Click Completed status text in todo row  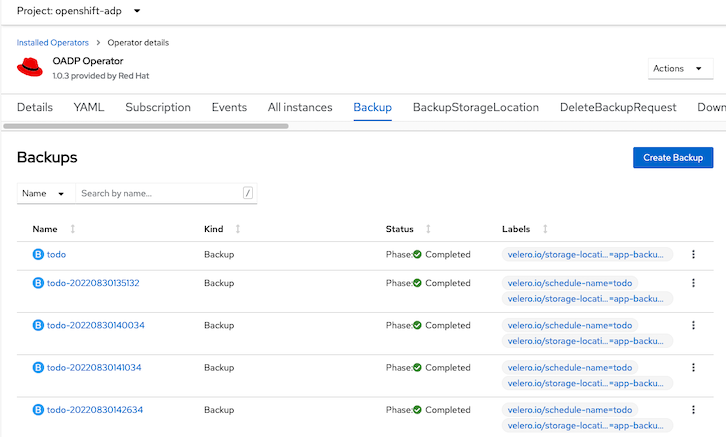pos(448,254)
